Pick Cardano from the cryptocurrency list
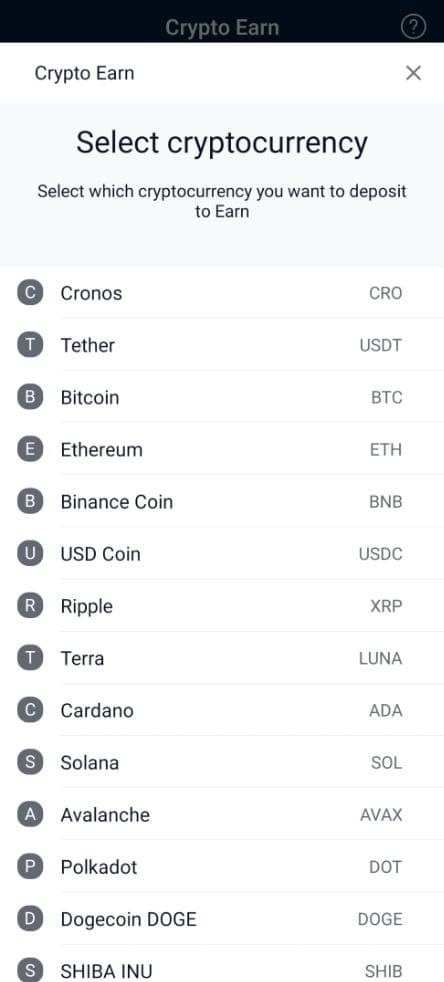Viewport: 444px width, 982px height. pos(222,710)
